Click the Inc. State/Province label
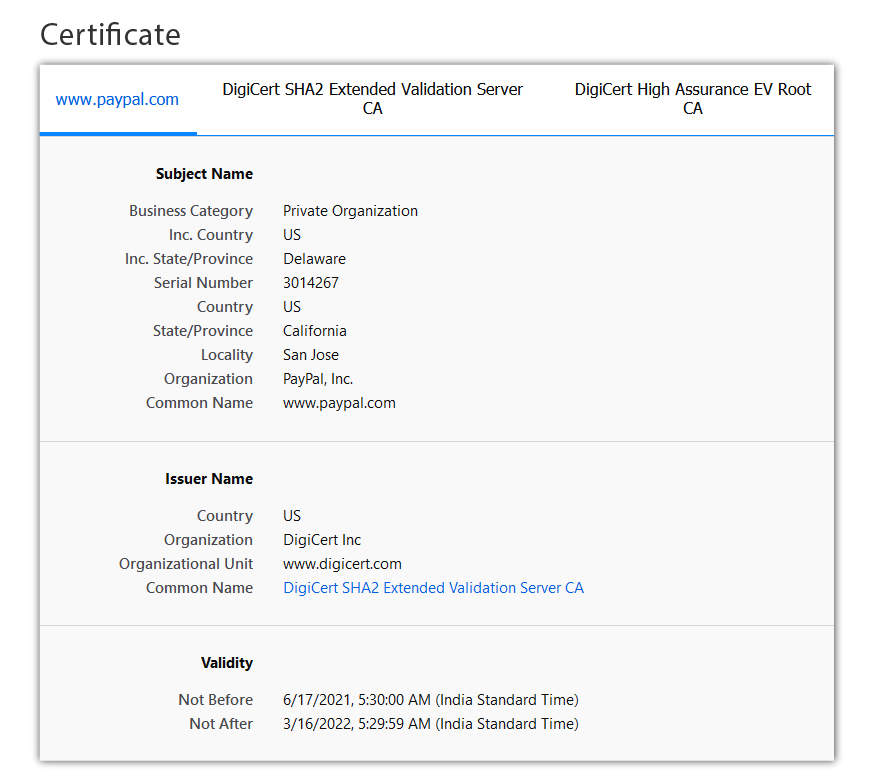Screen dimensions: 886x775 pyautogui.click(x=189, y=259)
